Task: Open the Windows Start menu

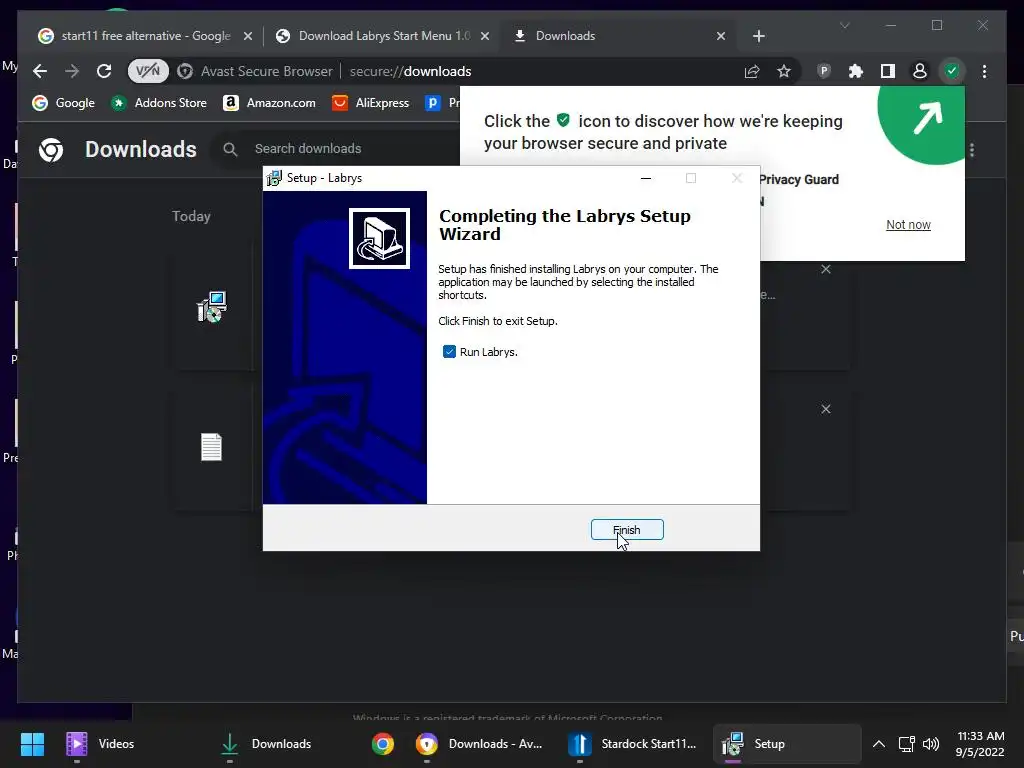Action: 32,744
